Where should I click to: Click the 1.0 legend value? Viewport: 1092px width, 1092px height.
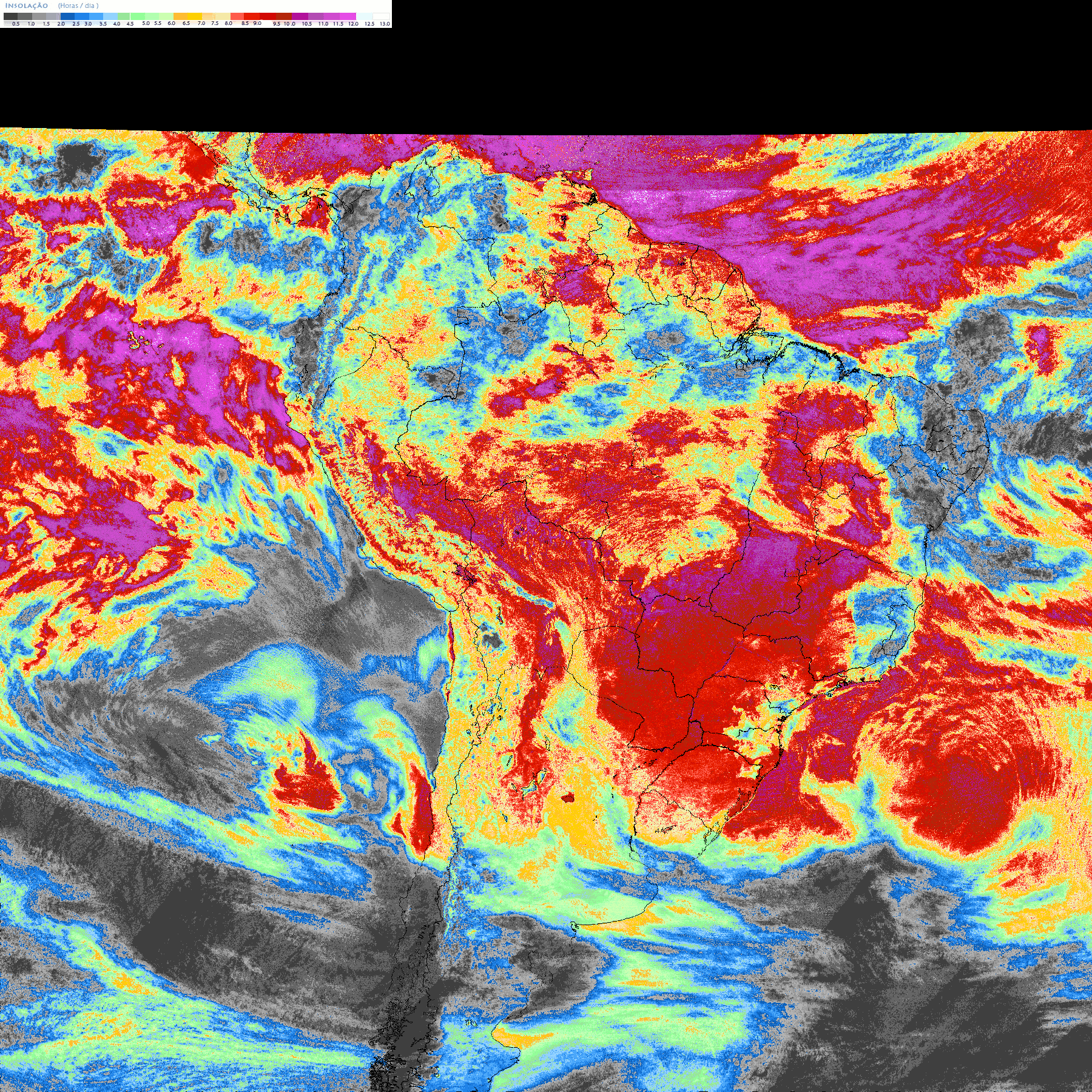(31, 24)
